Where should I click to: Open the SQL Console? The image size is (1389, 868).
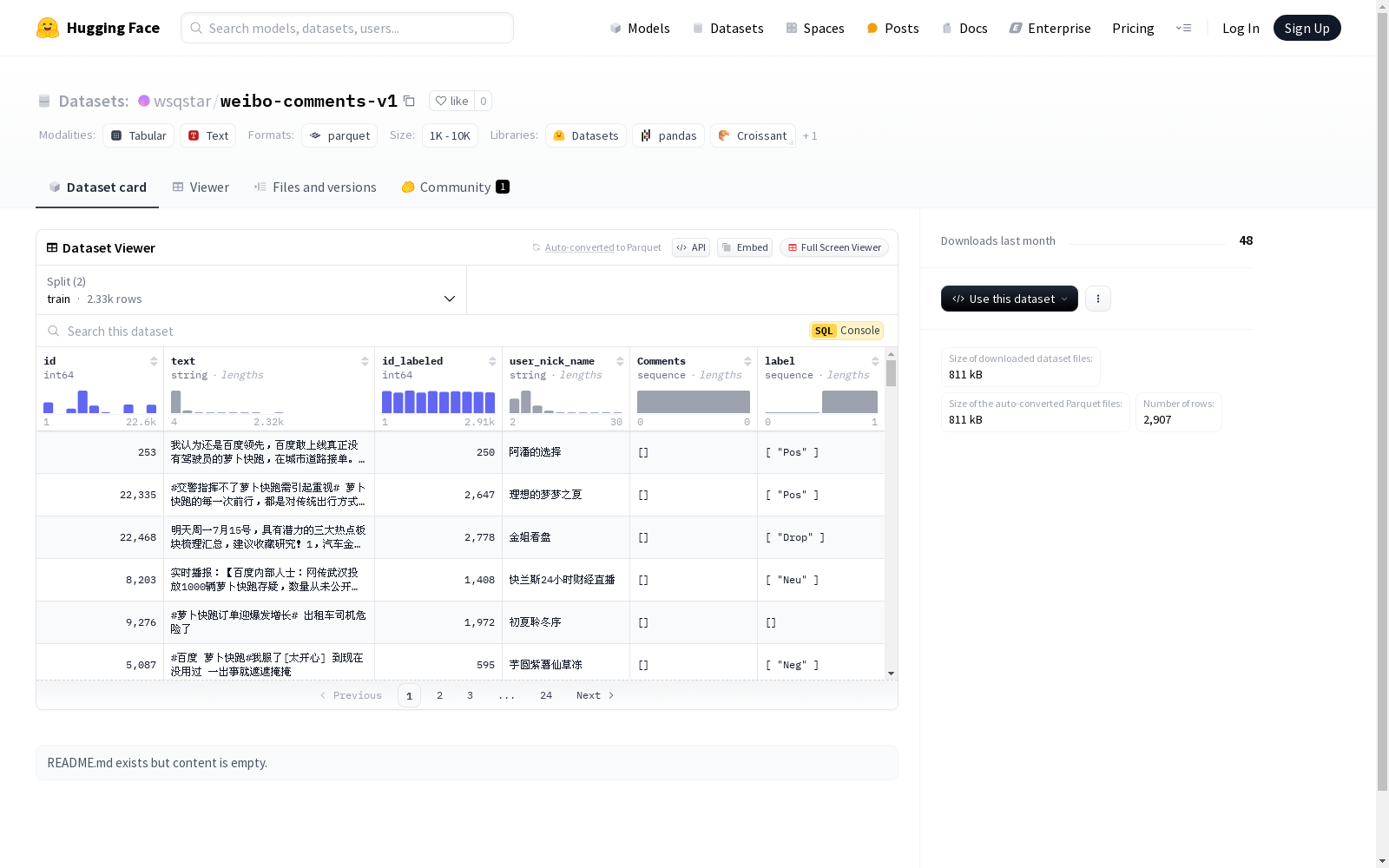[846, 331]
